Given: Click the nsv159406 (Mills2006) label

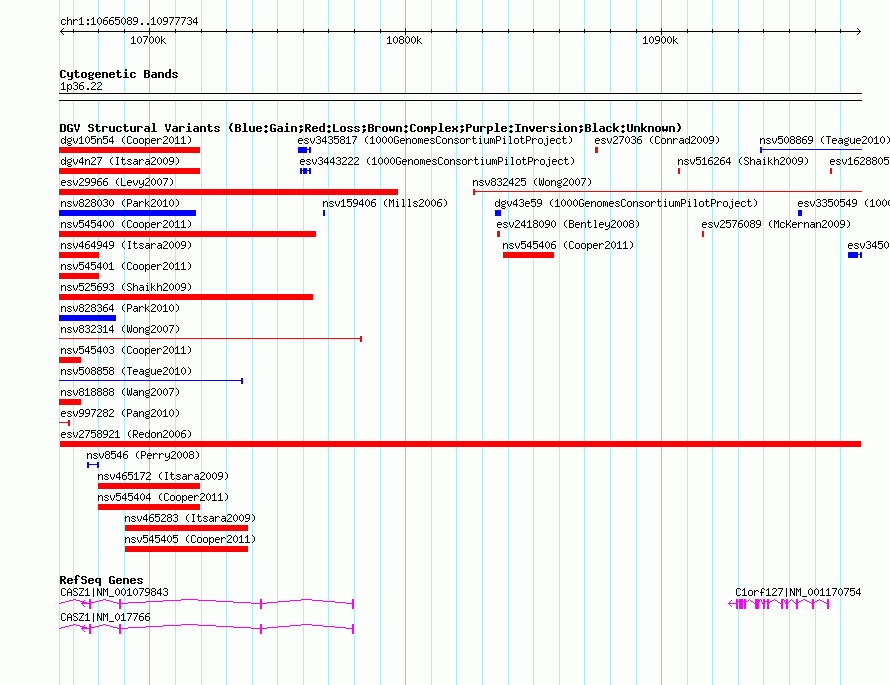Looking at the screenshot, I should [x=385, y=203].
